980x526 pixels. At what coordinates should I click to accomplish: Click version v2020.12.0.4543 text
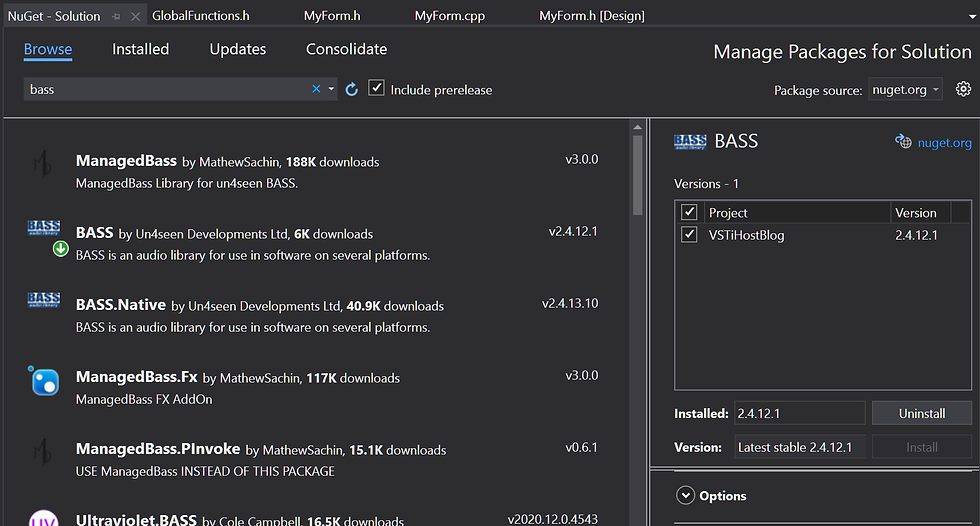(x=552, y=519)
